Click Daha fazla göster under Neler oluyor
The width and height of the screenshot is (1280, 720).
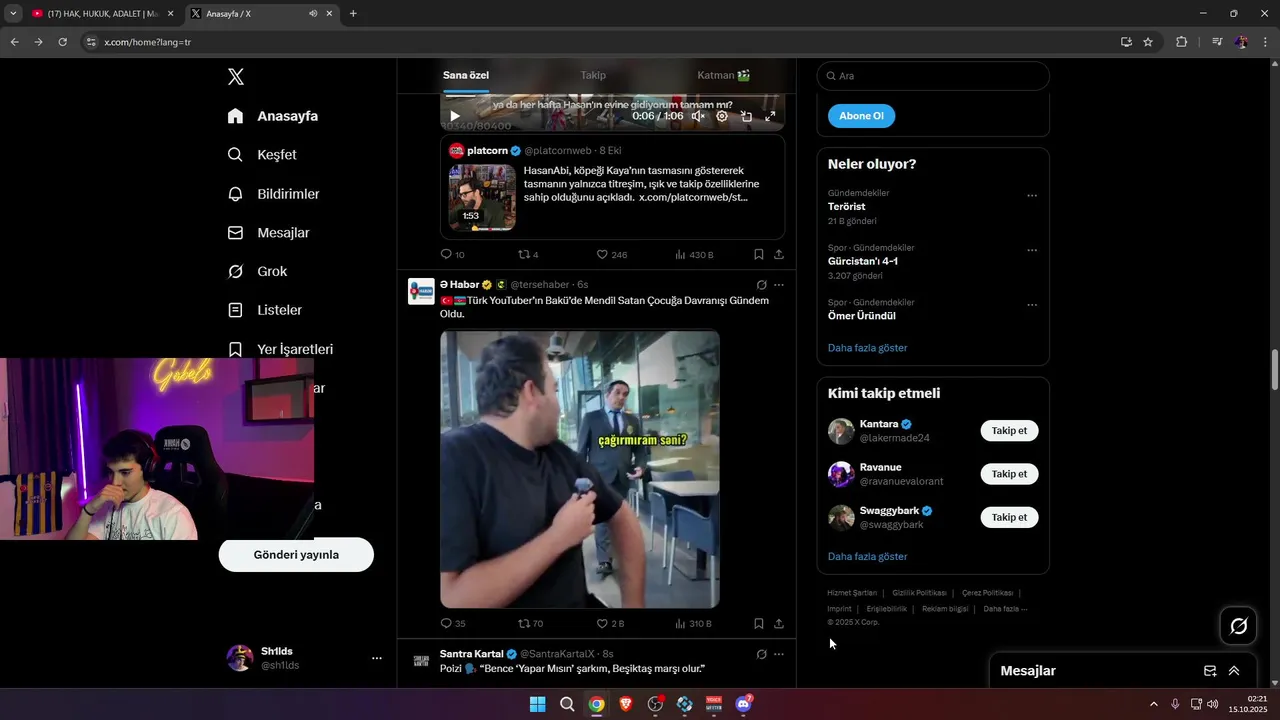point(868,348)
